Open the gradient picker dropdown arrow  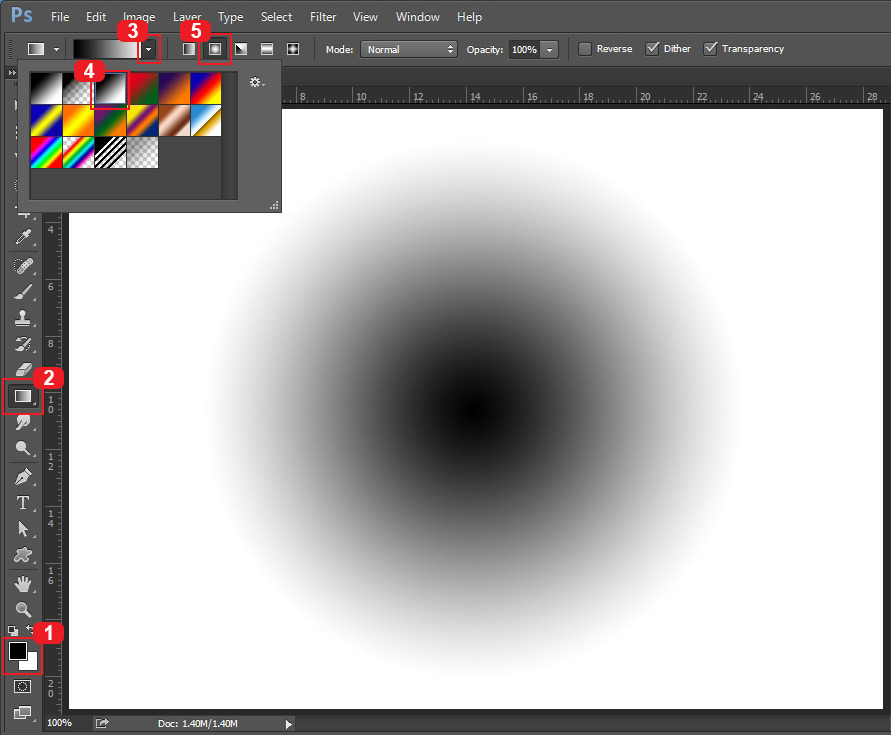(x=148, y=49)
